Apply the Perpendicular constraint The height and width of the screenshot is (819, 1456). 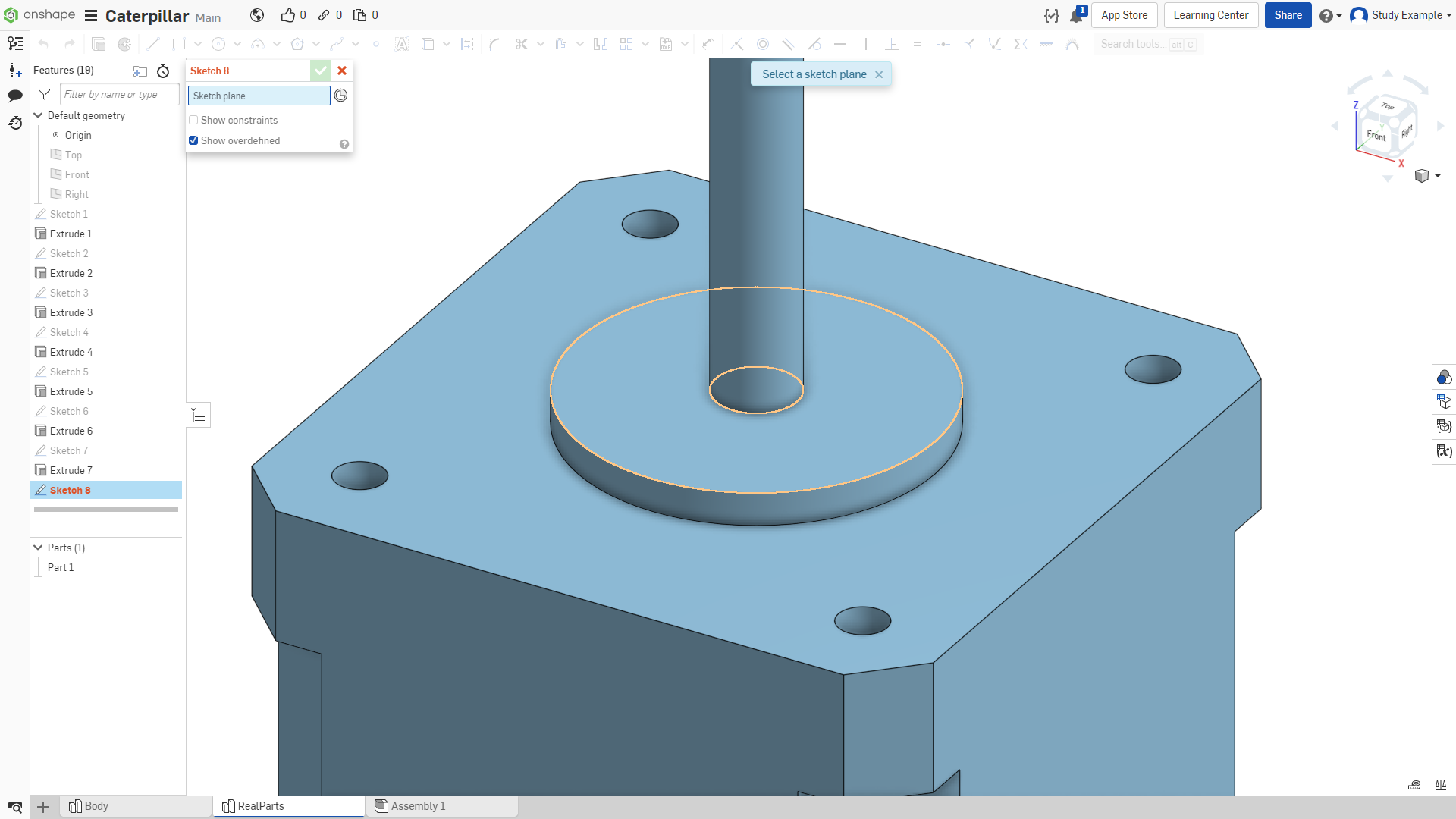coord(892,44)
